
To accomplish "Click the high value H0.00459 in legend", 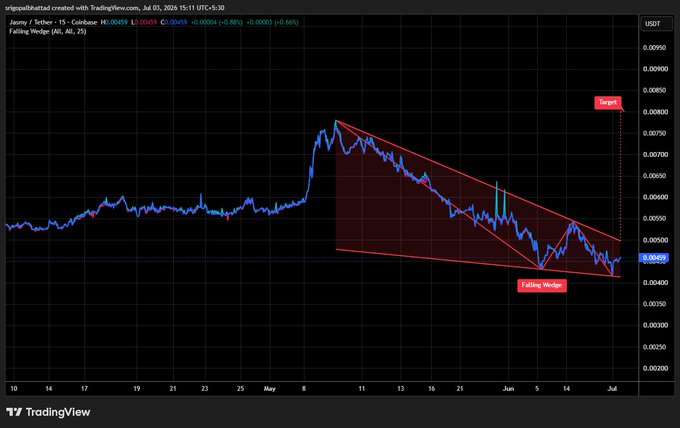I will coord(114,22).
